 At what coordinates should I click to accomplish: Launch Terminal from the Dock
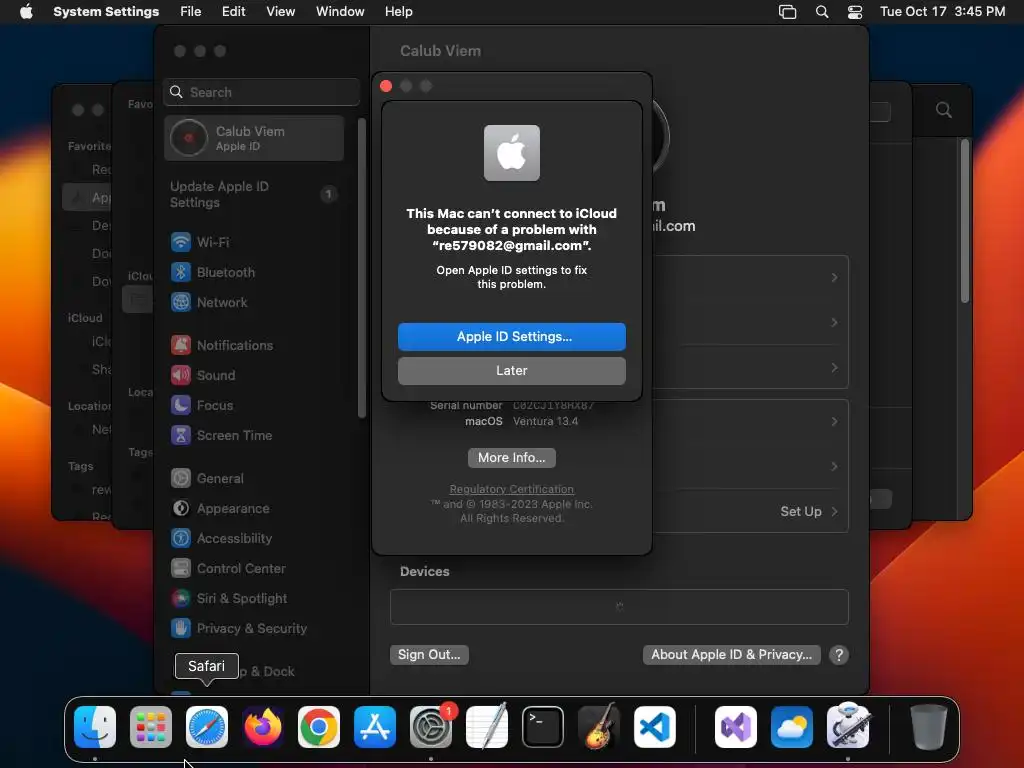tap(543, 727)
